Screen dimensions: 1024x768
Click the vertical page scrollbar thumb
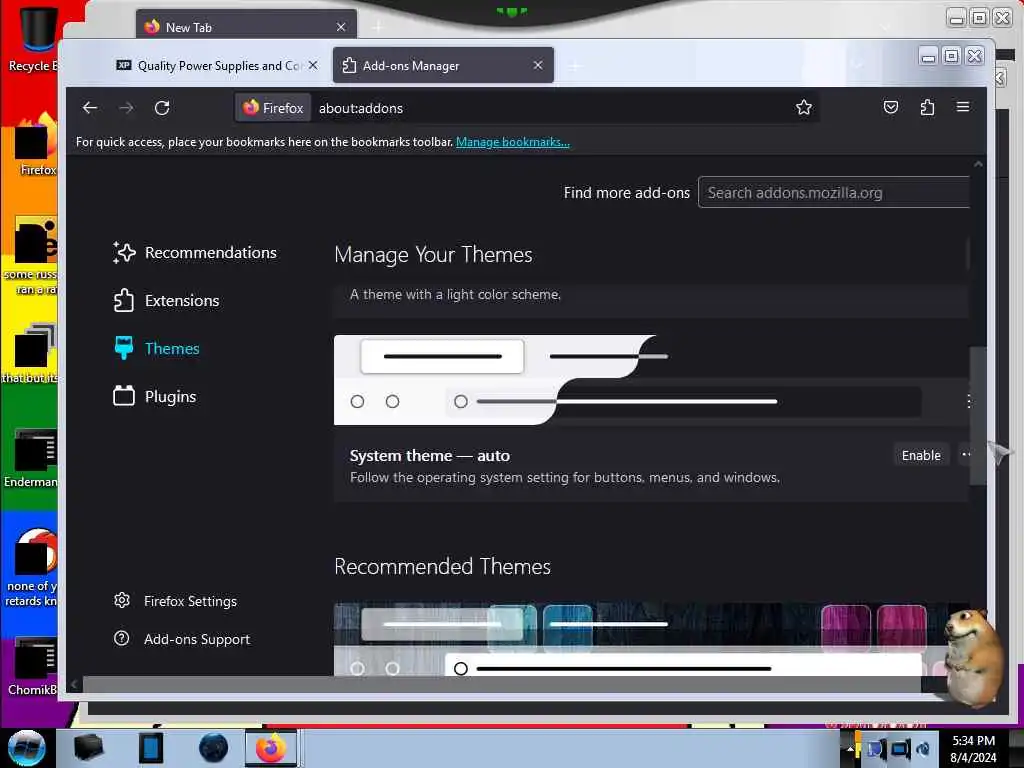978,415
